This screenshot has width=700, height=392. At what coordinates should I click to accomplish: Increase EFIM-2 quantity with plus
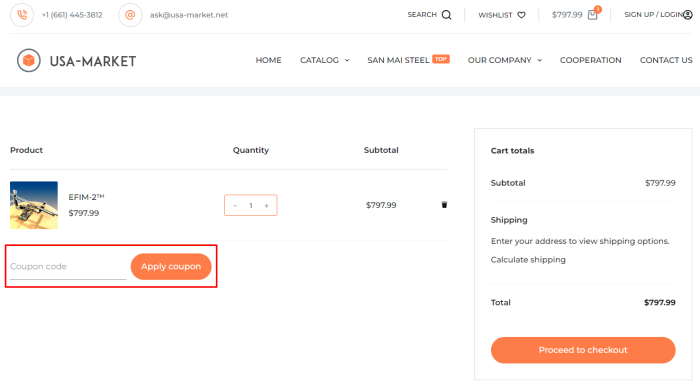pyautogui.click(x=267, y=205)
